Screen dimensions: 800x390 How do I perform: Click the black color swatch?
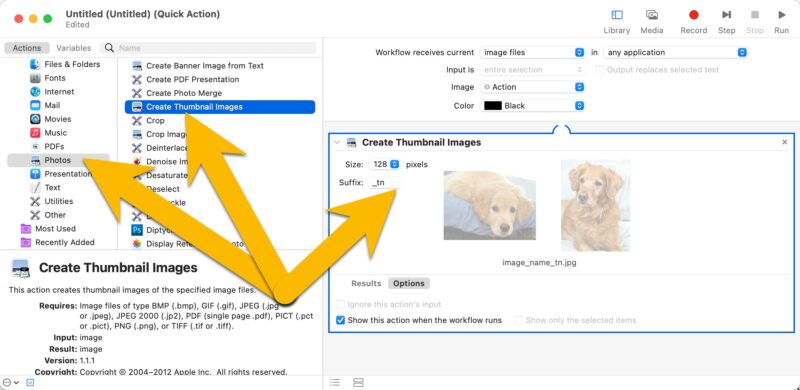pyautogui.click(x=493, y=106)
